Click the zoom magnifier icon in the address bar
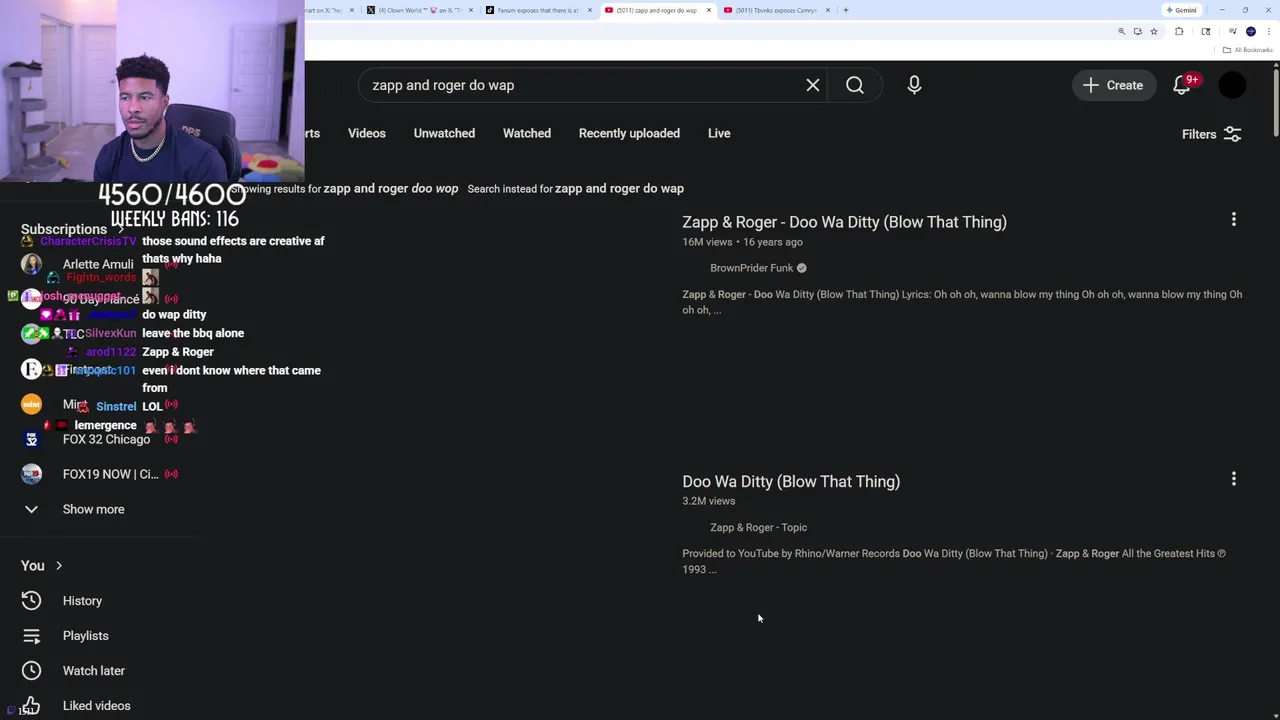This screenshot has height=720, width=1280. [x=1121, y=32]
